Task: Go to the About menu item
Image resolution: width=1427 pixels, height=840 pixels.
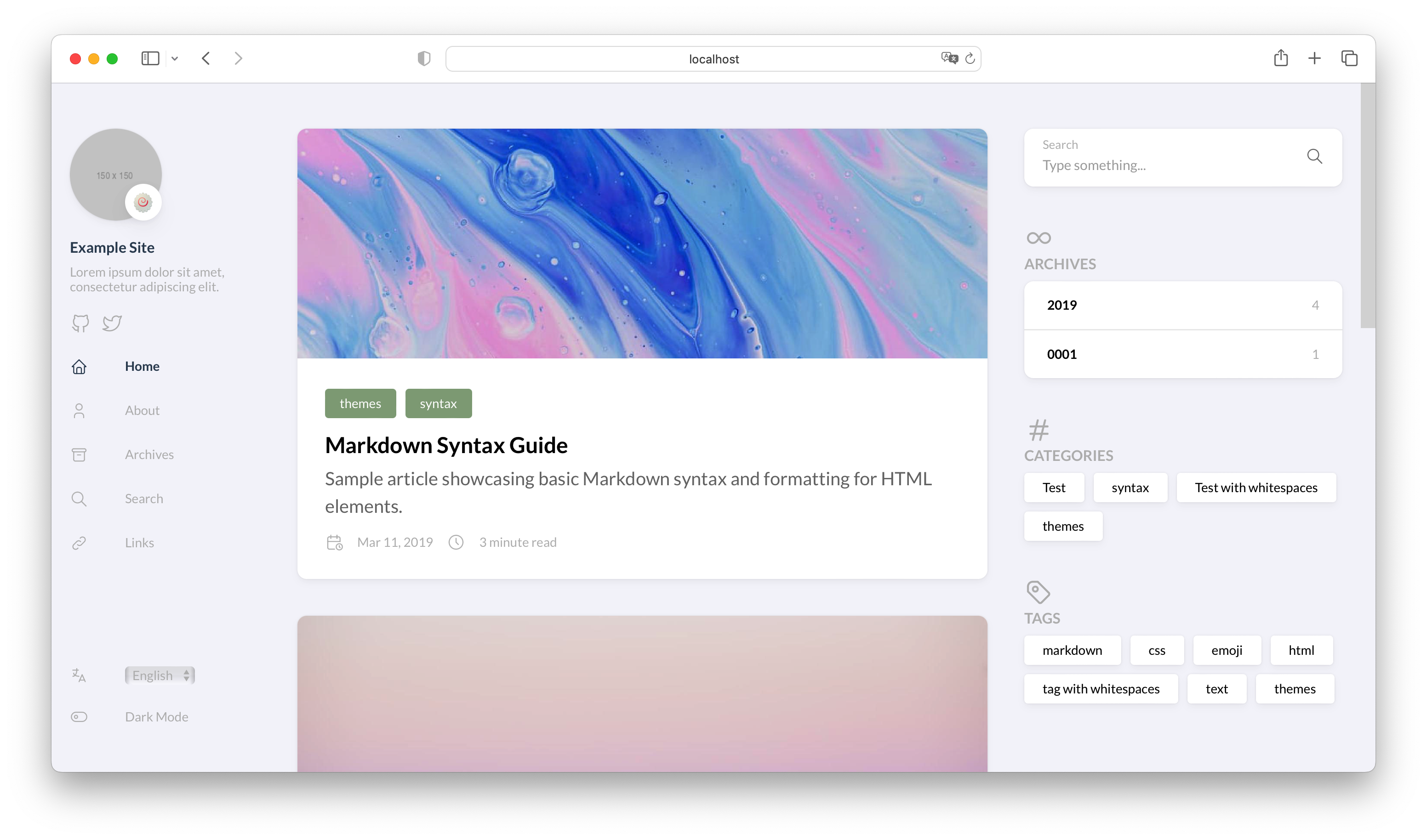Action: (142, 410)
